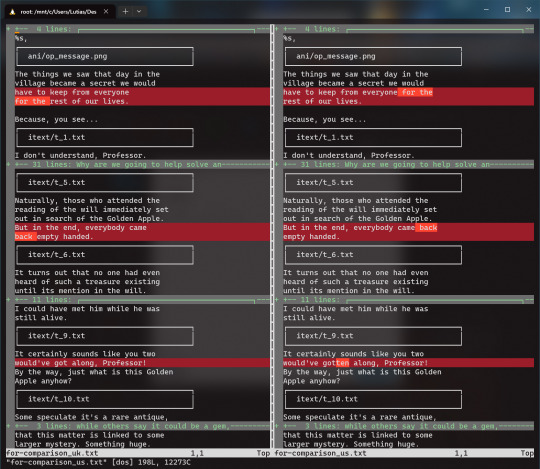Click itext/t_5.txt box in left pane

click(x=105, y=183)
